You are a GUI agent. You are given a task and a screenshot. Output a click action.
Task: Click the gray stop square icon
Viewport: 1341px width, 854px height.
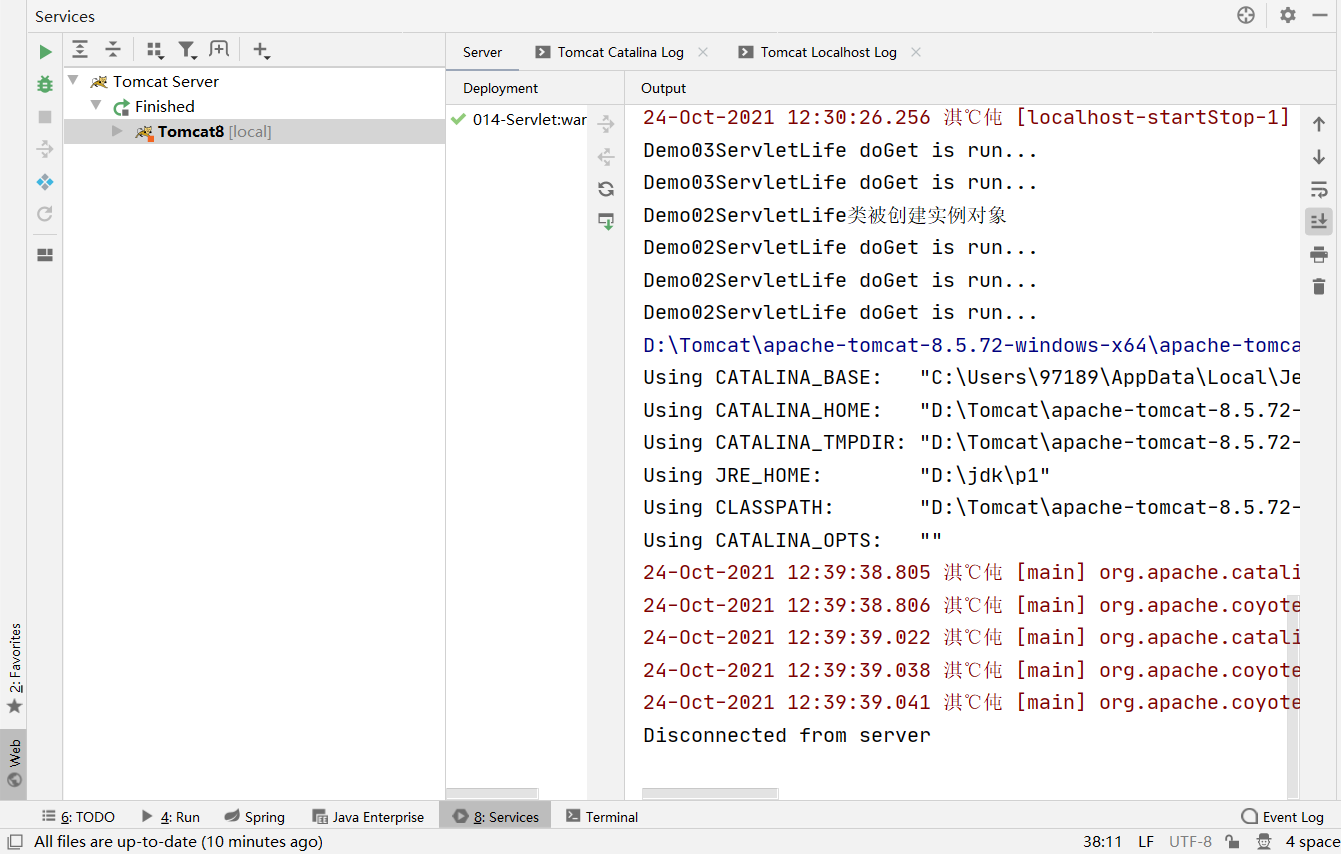pos(45,117)
